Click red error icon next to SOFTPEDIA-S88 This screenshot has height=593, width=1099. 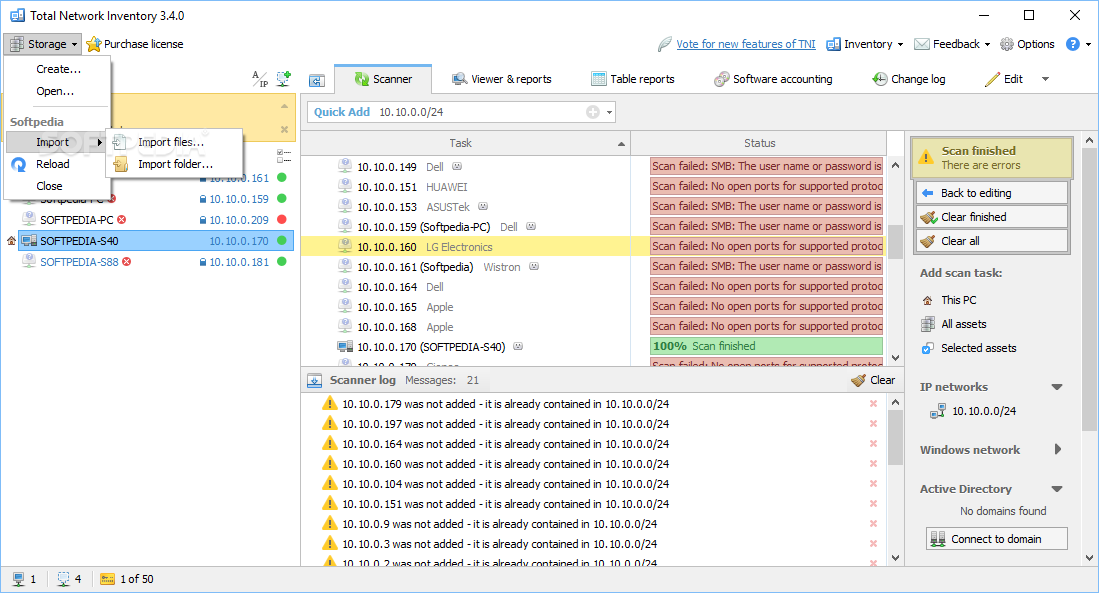[x=127, y=261]
